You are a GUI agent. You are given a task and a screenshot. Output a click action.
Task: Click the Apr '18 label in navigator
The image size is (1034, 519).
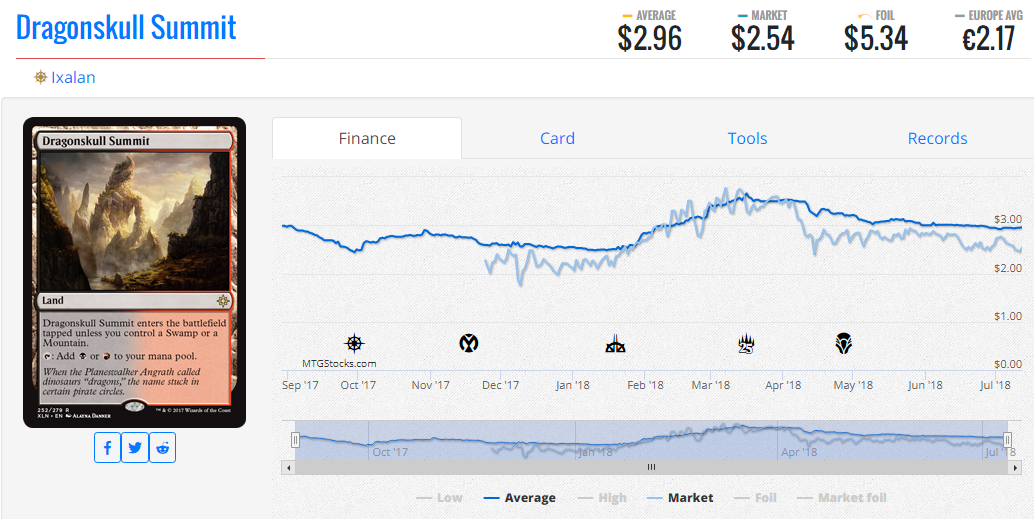(799, 452)
